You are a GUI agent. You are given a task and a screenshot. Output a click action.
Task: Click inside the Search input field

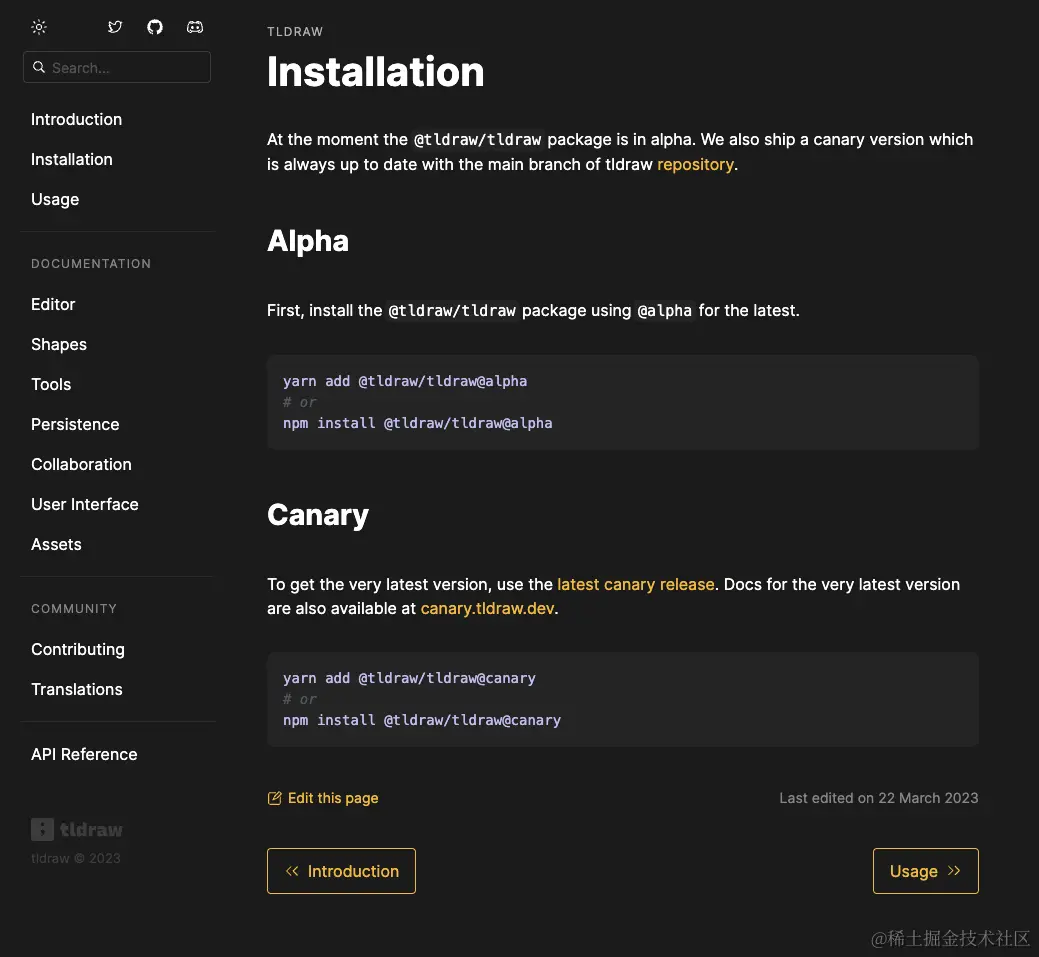125,67
